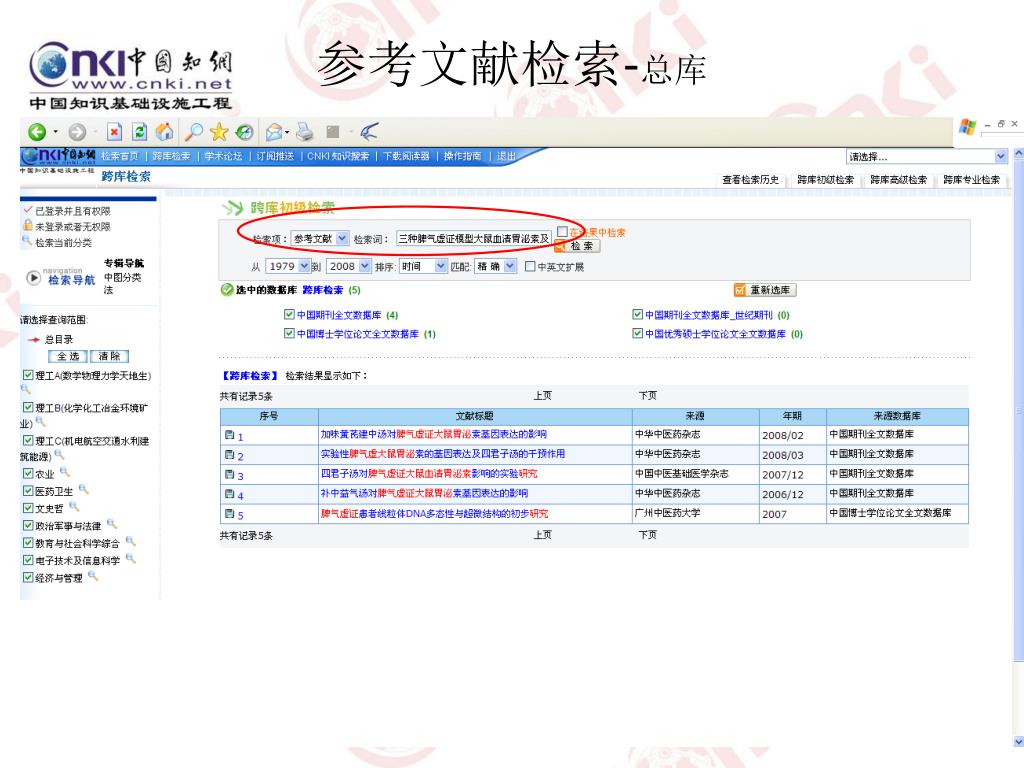Click the 重新选库 button
The width and height of the screenshot is (1024, 768).
[x=765, y=290]
